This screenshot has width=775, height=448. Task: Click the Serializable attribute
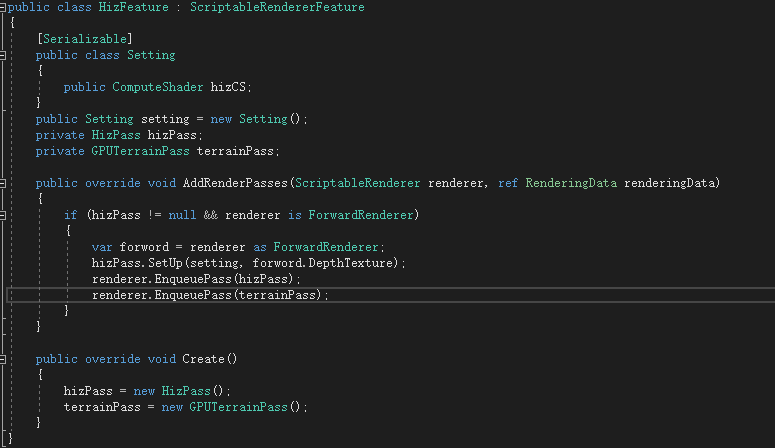tap(85, 39)
